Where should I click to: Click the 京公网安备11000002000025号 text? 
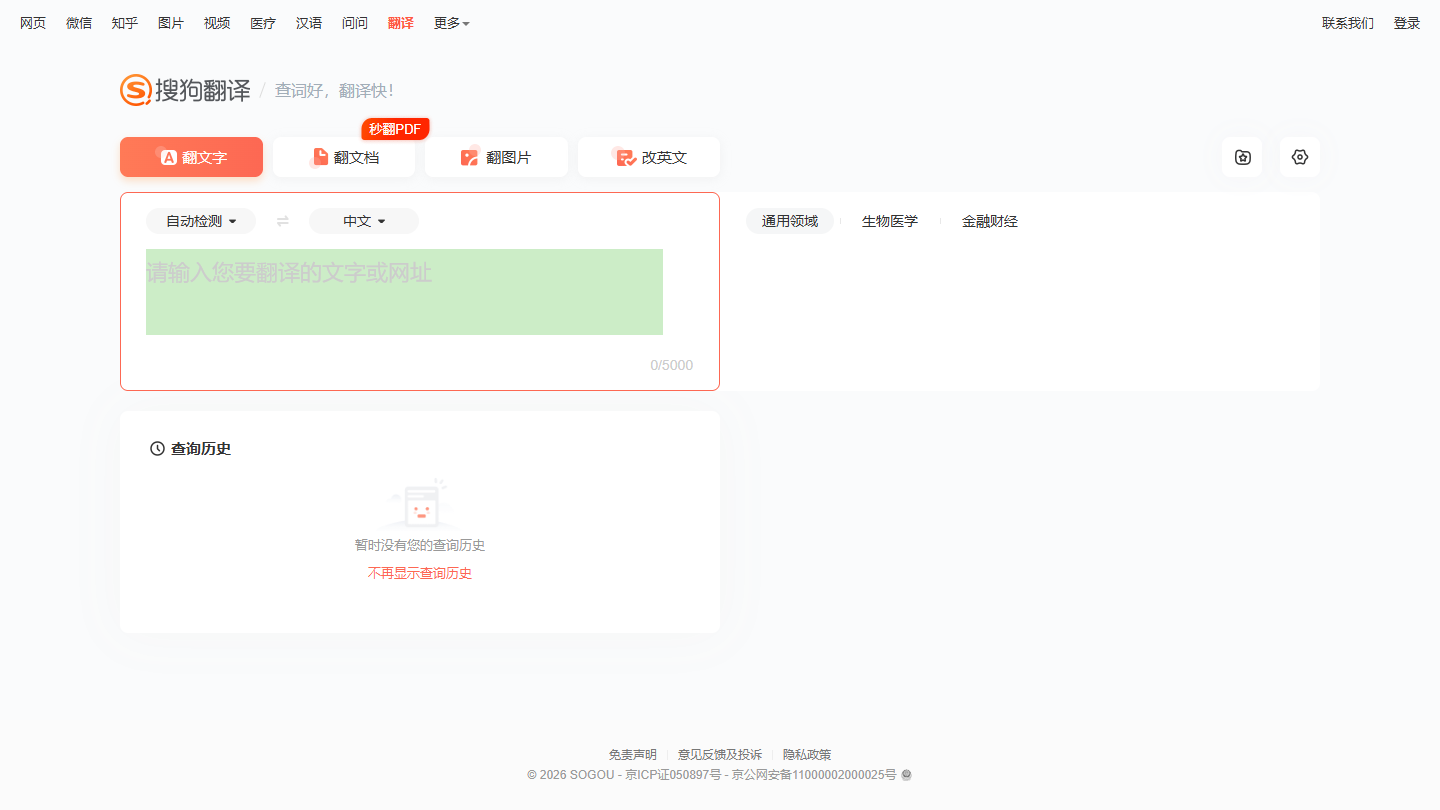point(814,775)
